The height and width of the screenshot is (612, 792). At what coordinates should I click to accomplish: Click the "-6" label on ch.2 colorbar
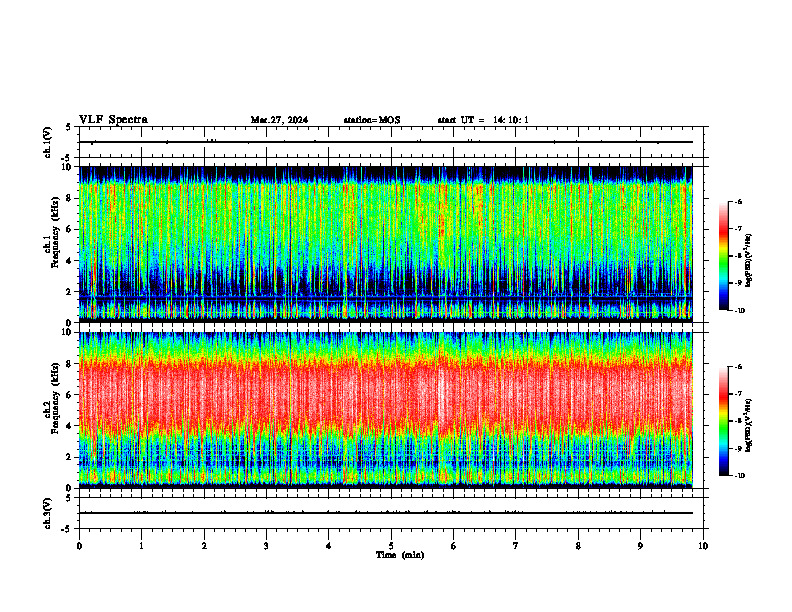pyautogui.click(x=738, y=367)
